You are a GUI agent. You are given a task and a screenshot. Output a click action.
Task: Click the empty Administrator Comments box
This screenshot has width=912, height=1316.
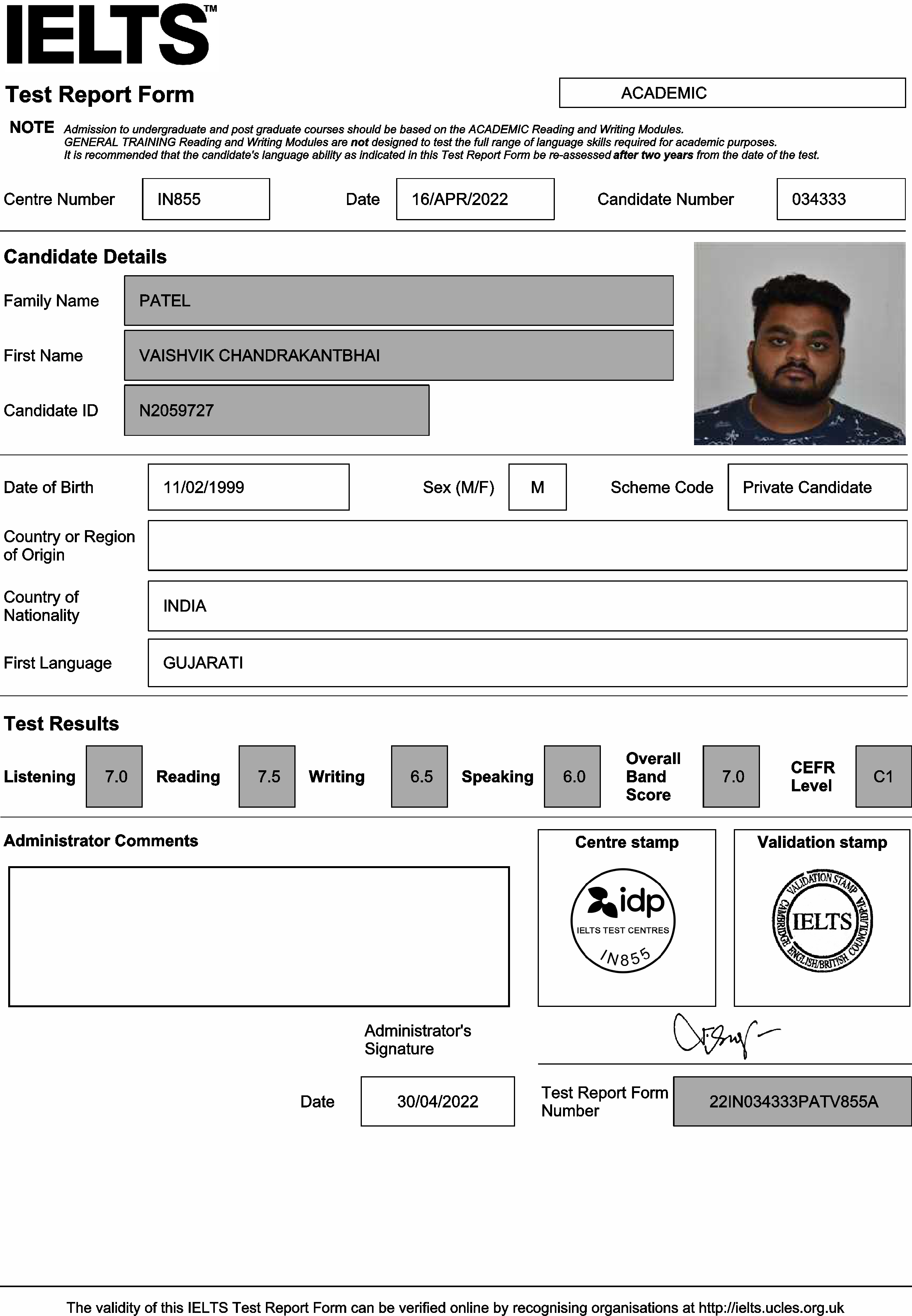[258, 937]
